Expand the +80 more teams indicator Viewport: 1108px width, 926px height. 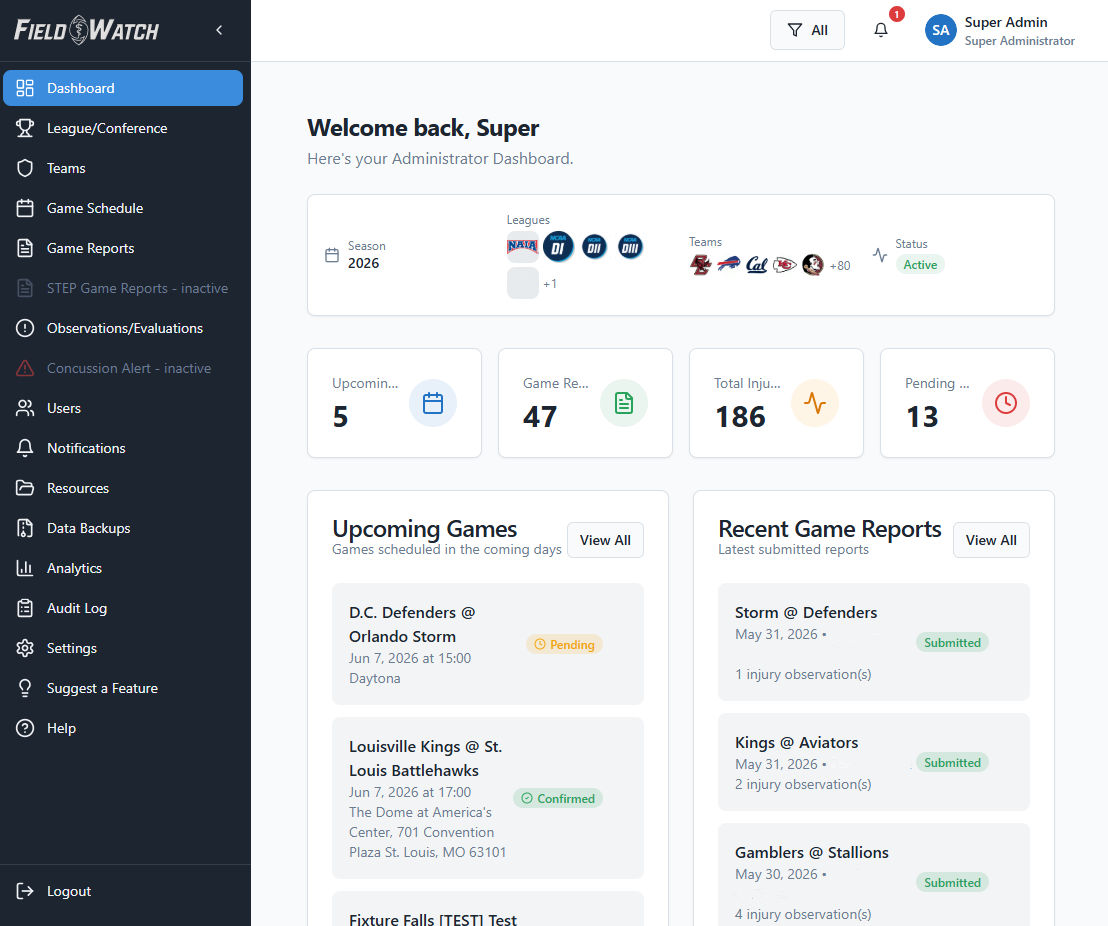click(839, 266)
